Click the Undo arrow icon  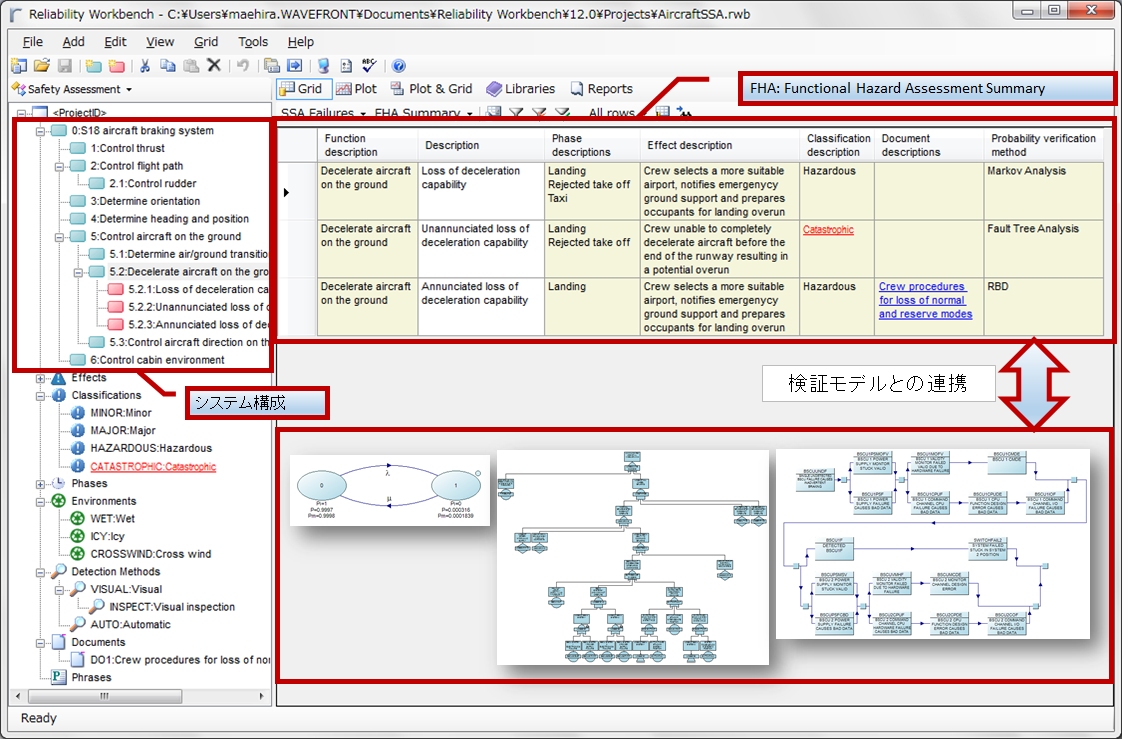(x=243, y=66)
